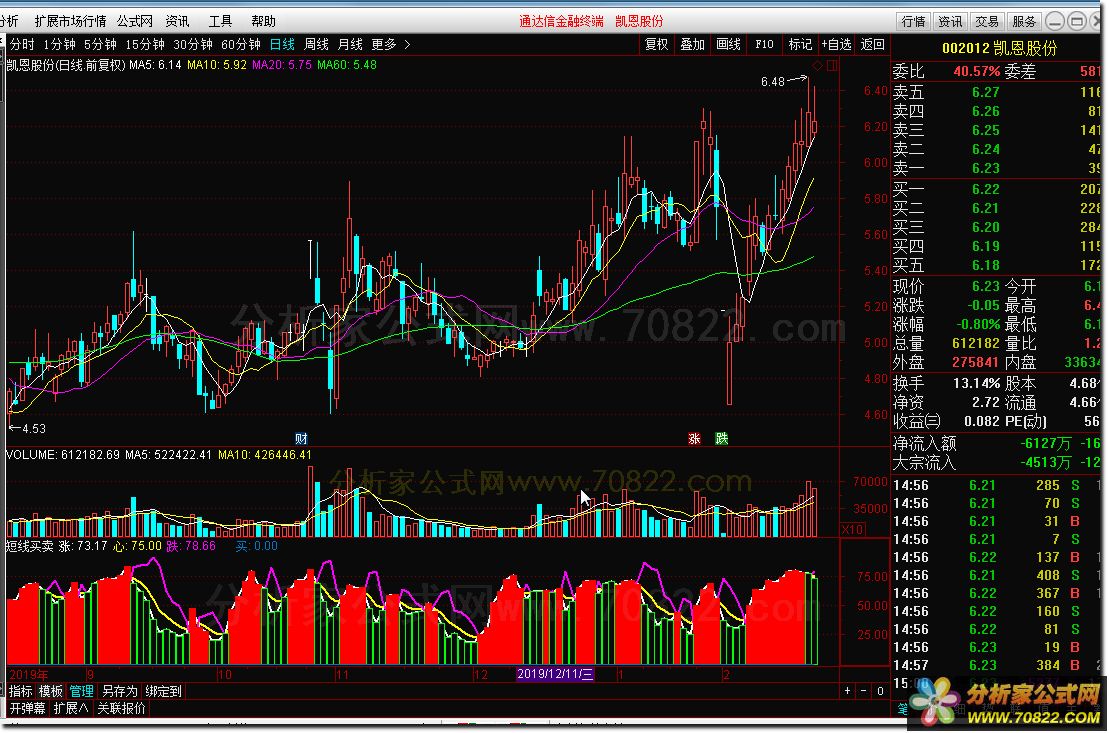Click the MA60: 5.48 legend label
Viewport: 1109px width, 733px height.
pos(347,64)
